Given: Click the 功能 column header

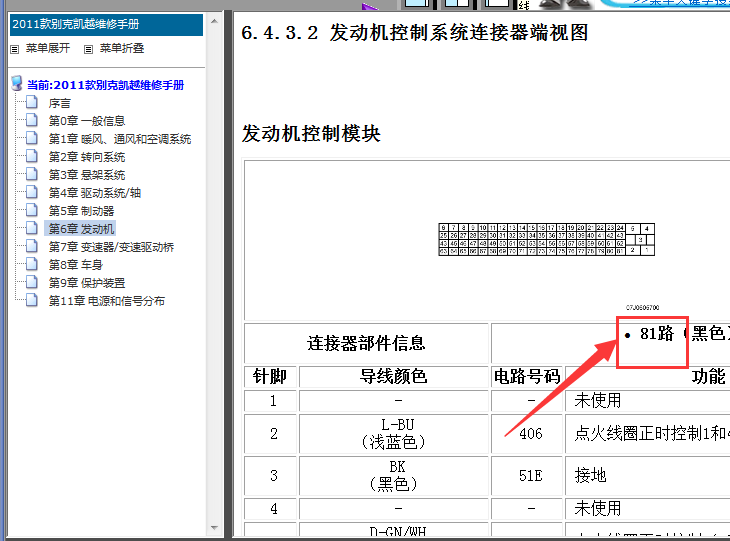Looking at the screenshot, I should [x=709, y=377].
